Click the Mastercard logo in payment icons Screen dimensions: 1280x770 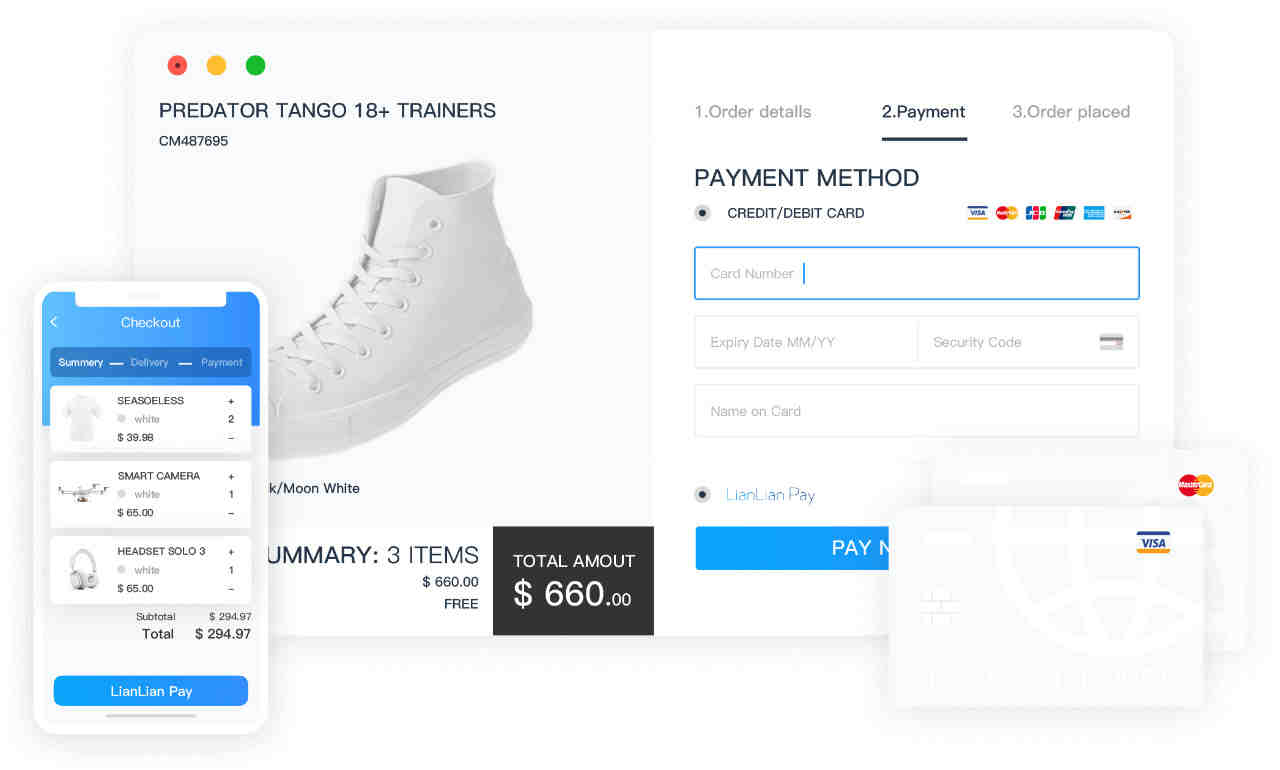coord(1006,213)
